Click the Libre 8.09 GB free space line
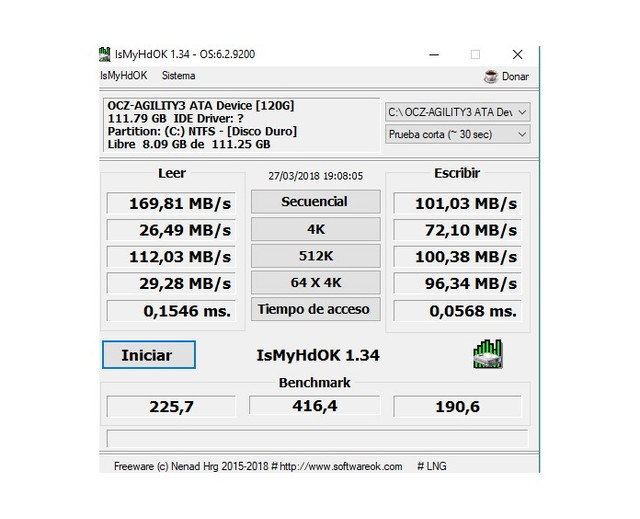 pos(189,144)
